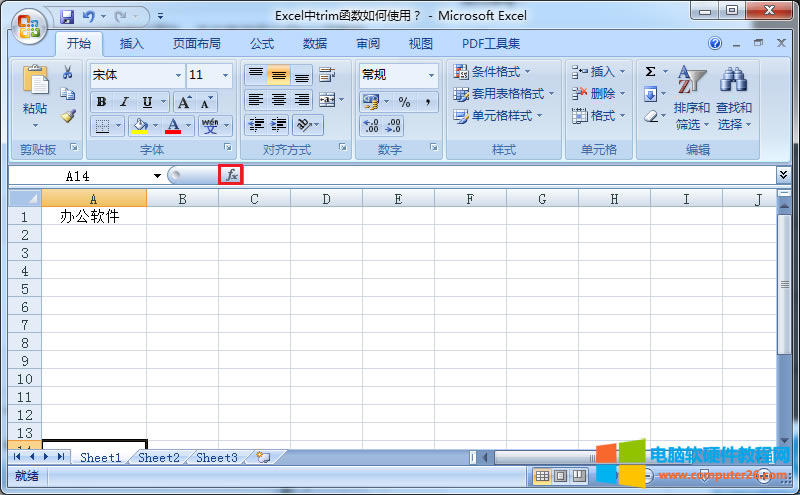The height and width of the screenshot is (495, 800).
Task: Select the Sheet2 worksheet tab
Action: tap(159, 457)
